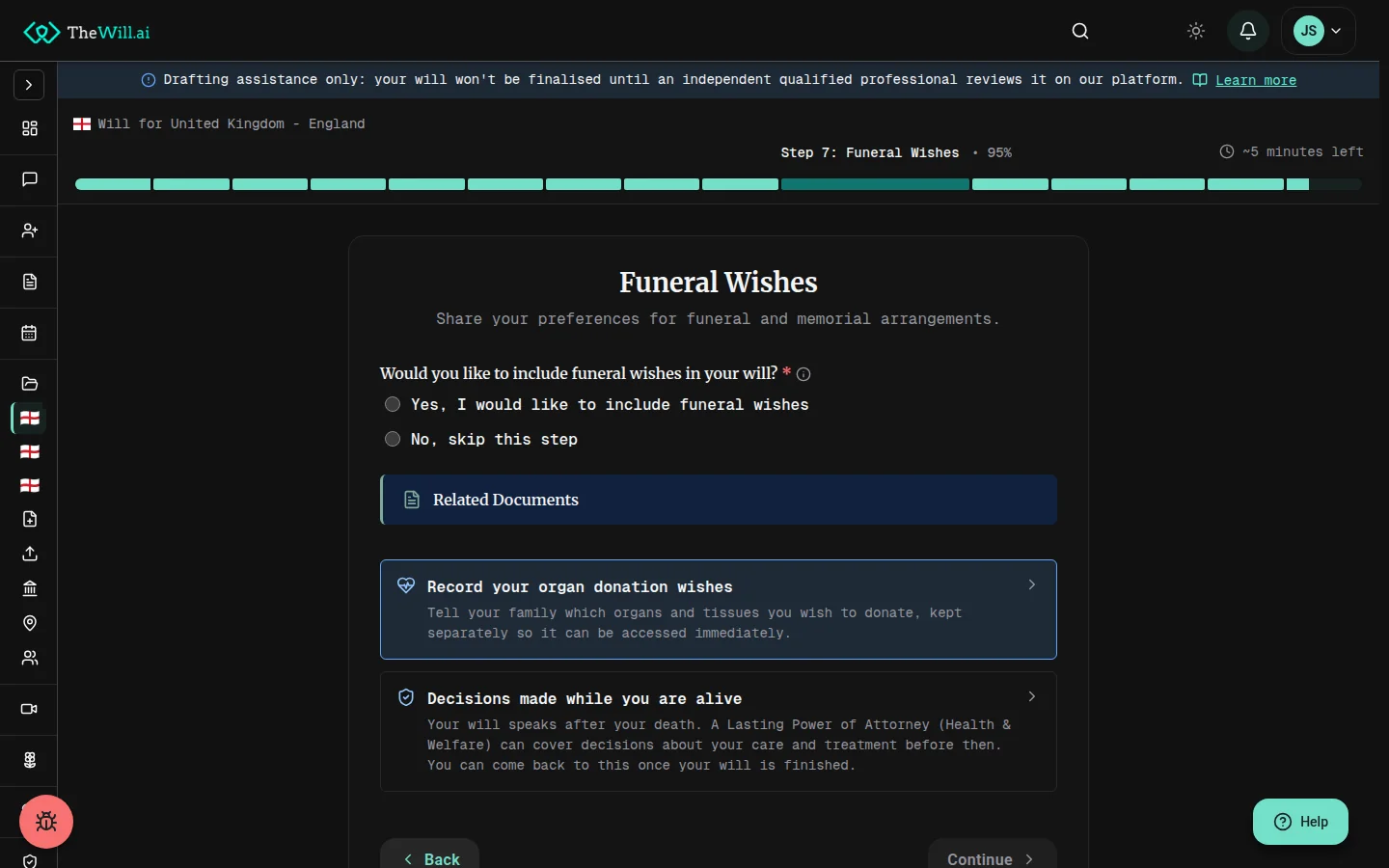The height and width of the screenshot is (868, 1389).
Task: Open the Help widget
Action: point(1300,822)
